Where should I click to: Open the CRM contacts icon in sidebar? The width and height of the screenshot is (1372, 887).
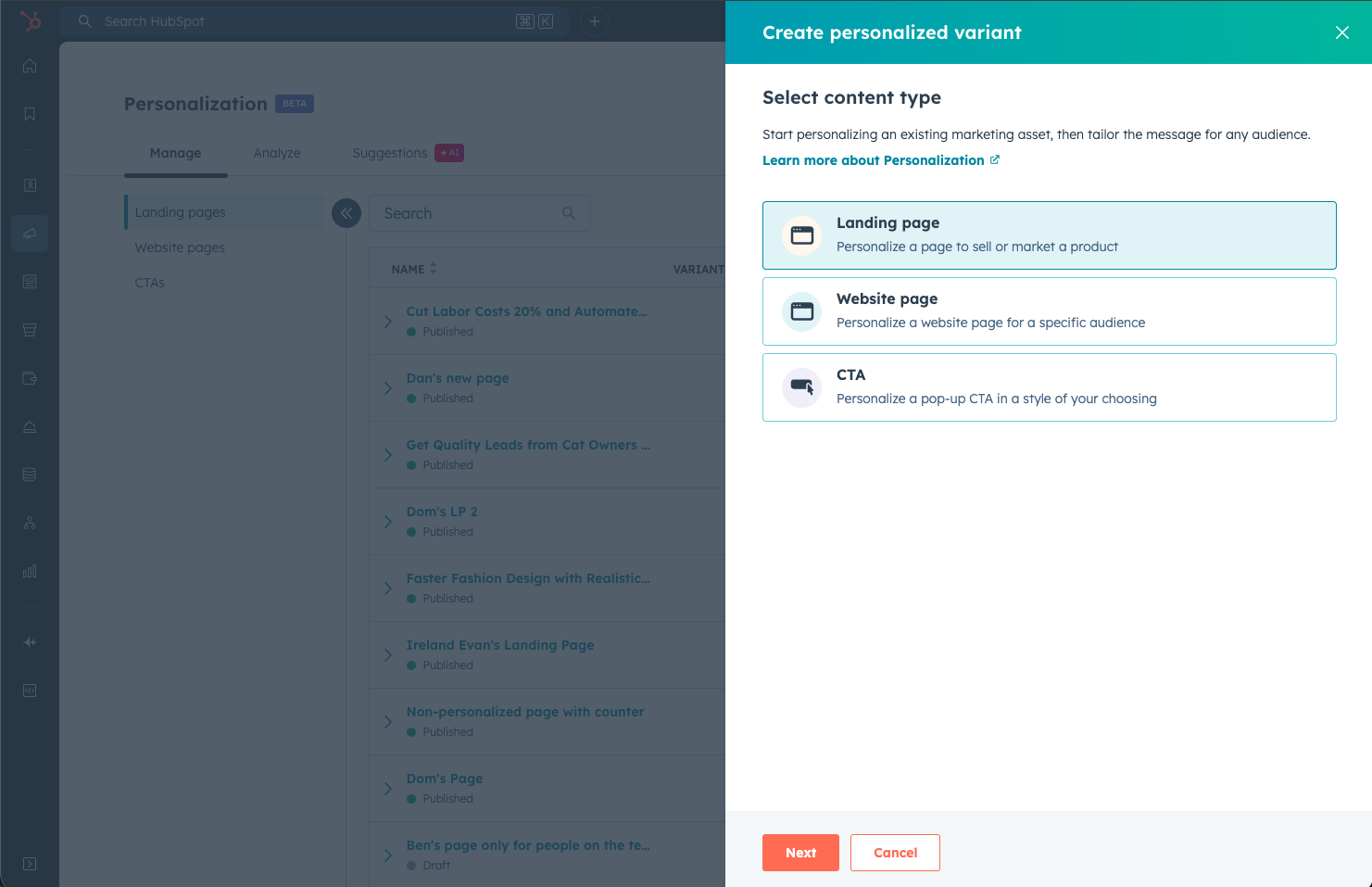tap(30, 184)
